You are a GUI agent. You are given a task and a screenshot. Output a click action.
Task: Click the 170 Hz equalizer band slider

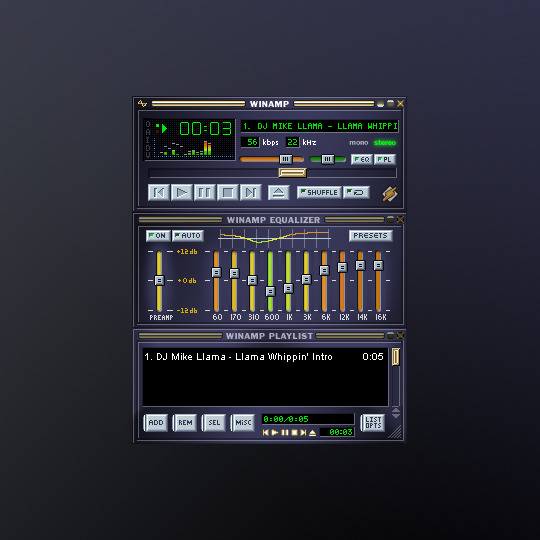[234, 273]
